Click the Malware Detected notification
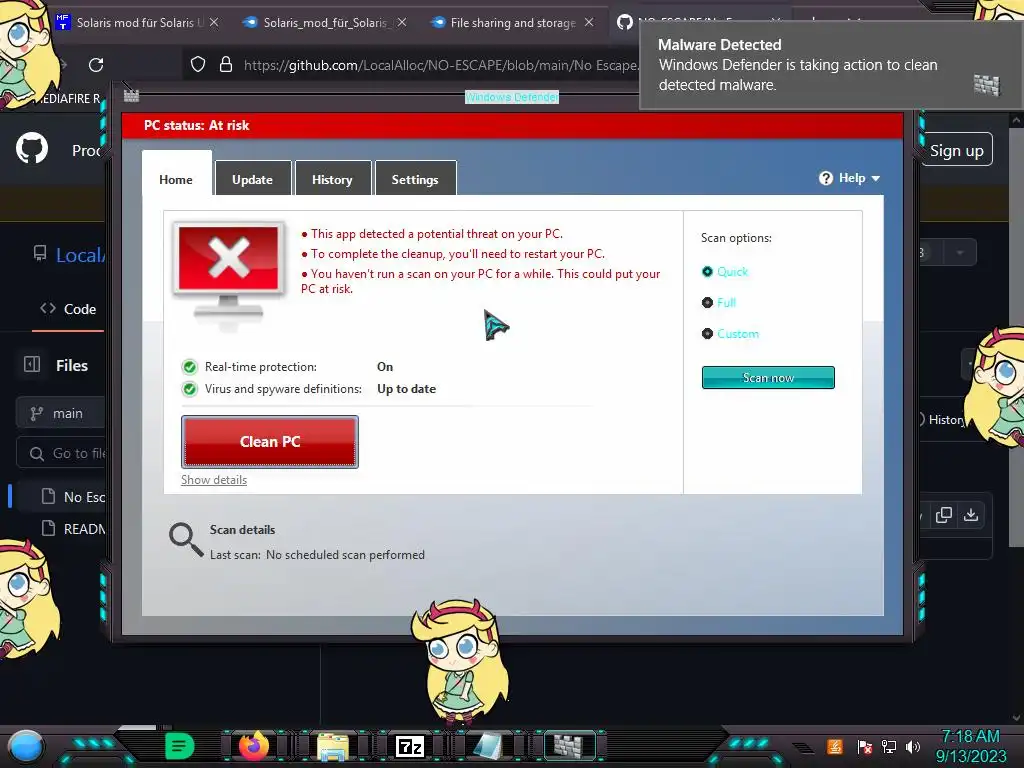1024x768 pixels. pyautogui.click(x=829, y=65)
